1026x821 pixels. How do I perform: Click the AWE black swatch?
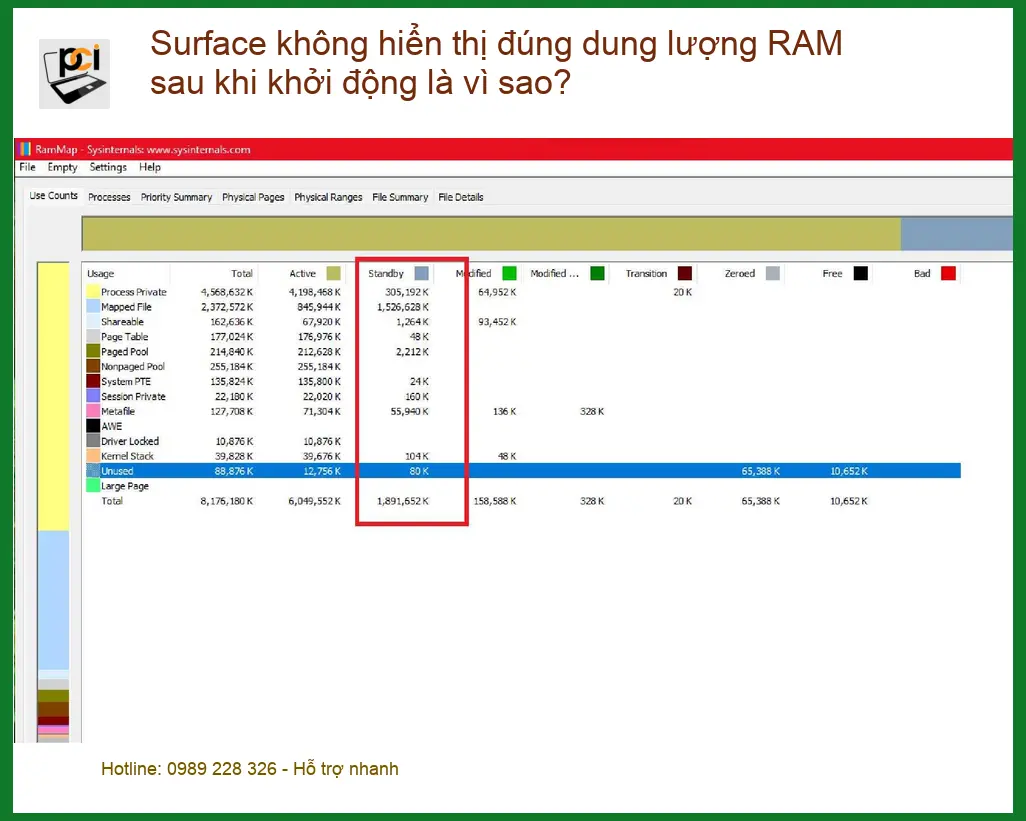[x=93, y=426]
